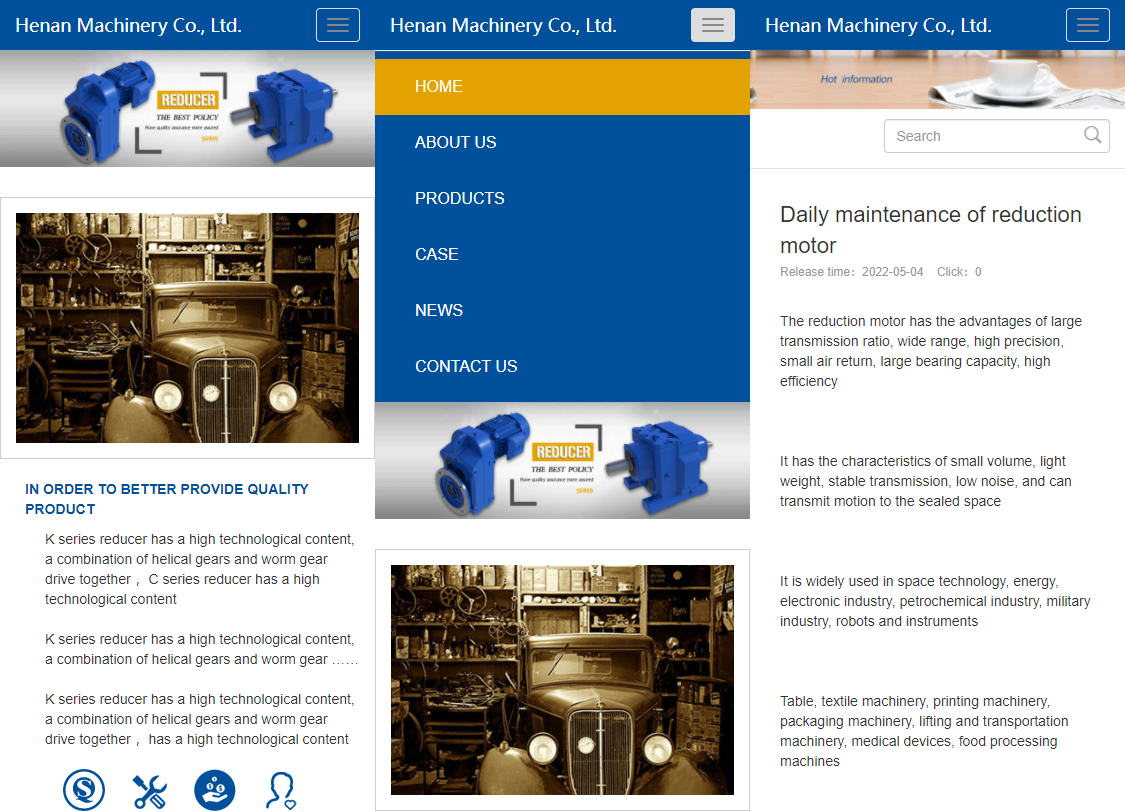The height and width of the screenshot is (812, 1125).
Task: Select HOME in the navigation menu
Action: click(562, 87)
